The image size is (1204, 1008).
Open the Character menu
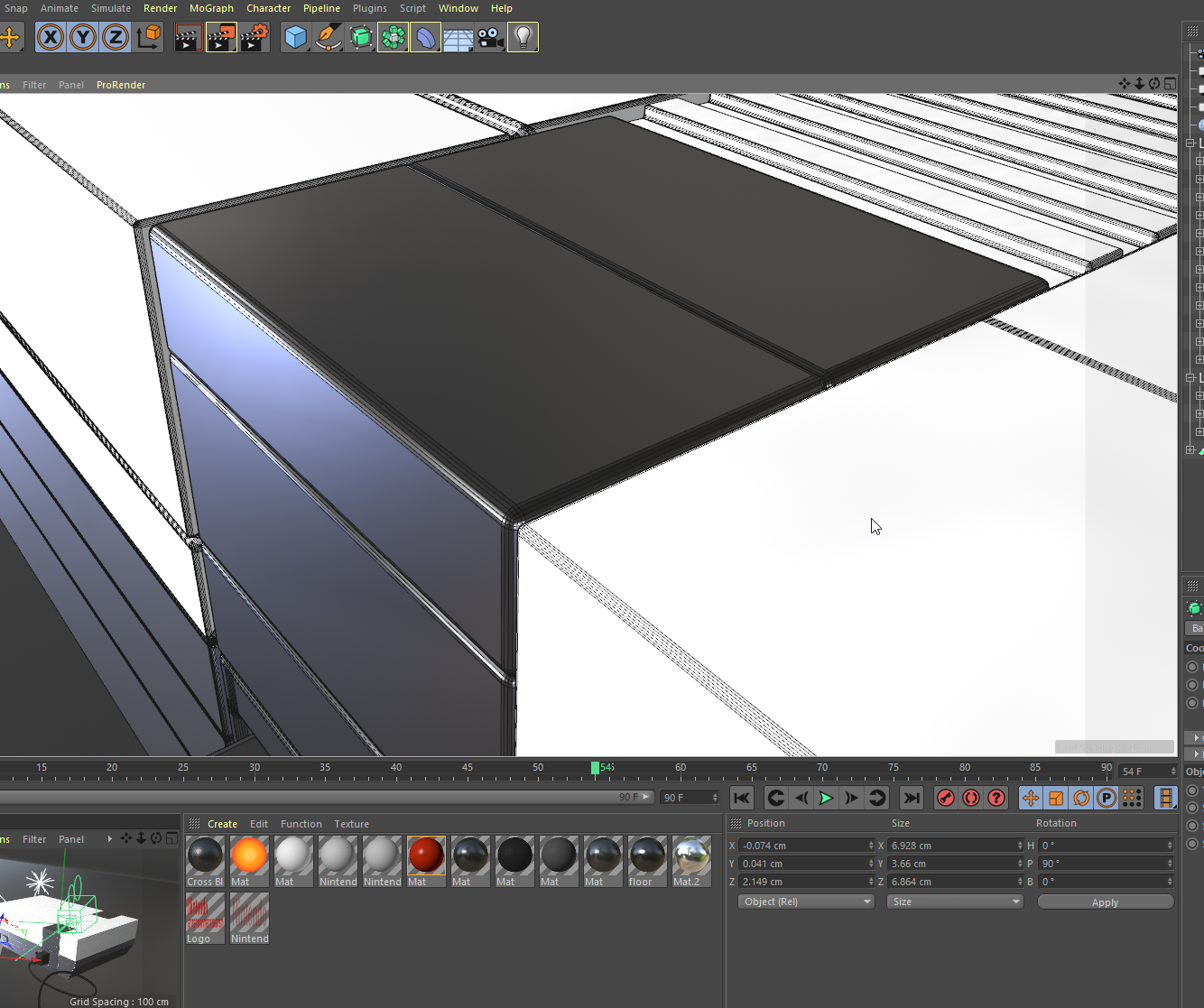(x=268, y=8)
